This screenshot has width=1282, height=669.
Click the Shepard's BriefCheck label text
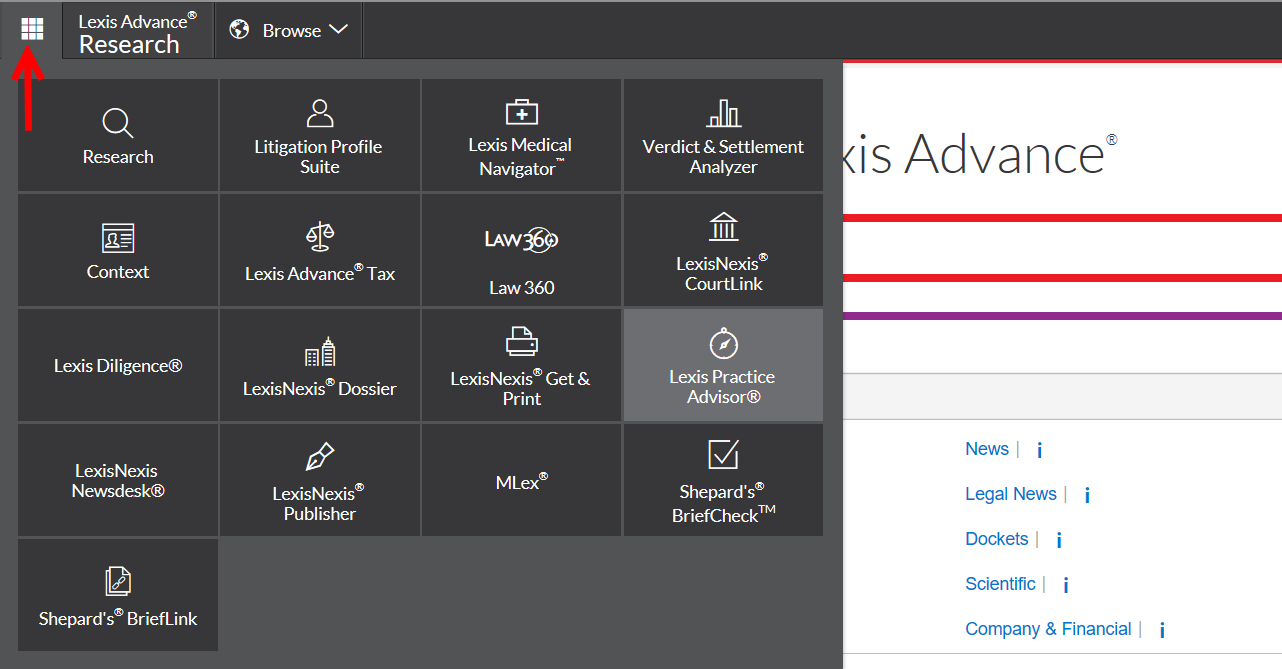pos(723,503)
